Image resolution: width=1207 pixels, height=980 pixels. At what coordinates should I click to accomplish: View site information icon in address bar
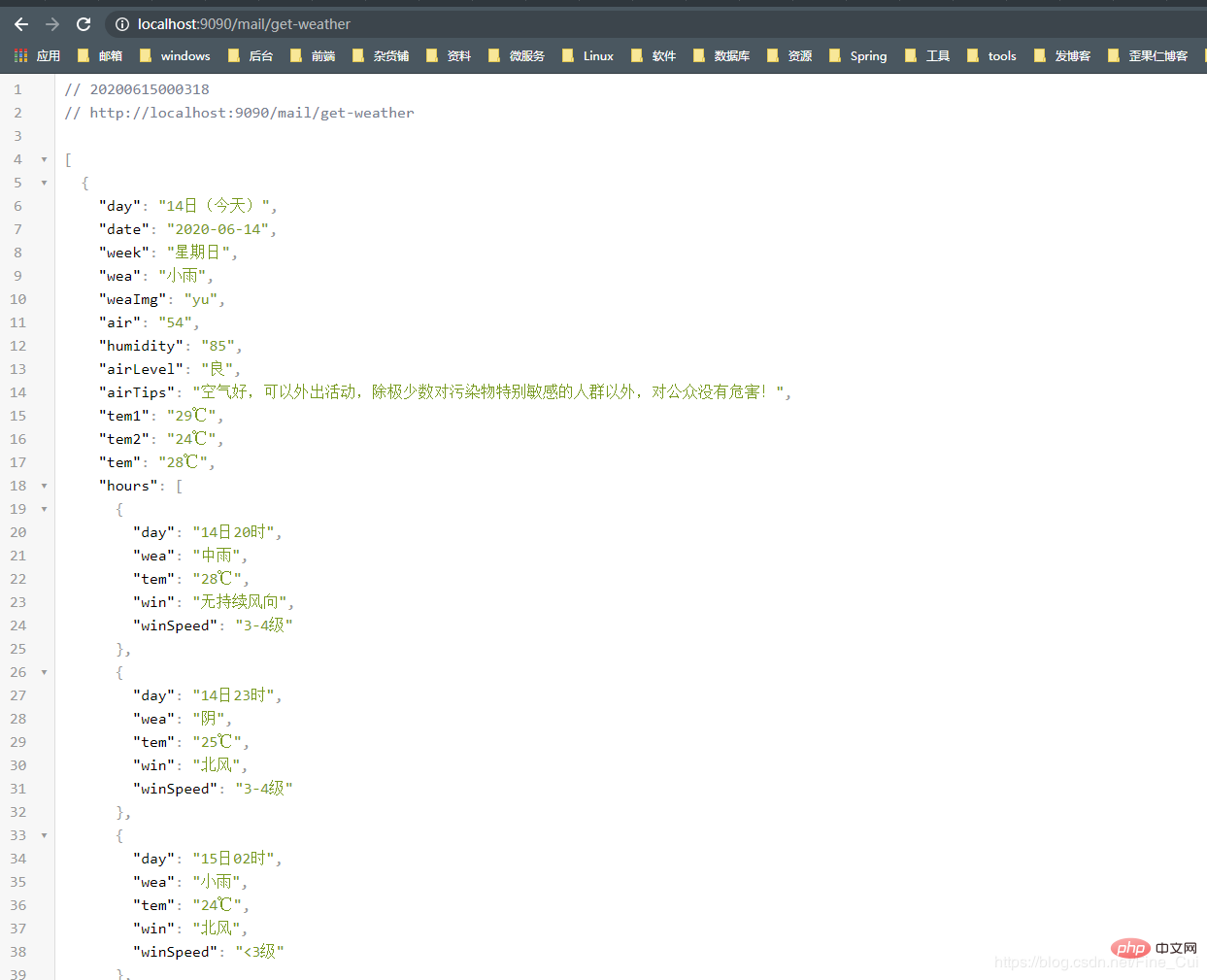pyautogui.click(x=122, y=24)
